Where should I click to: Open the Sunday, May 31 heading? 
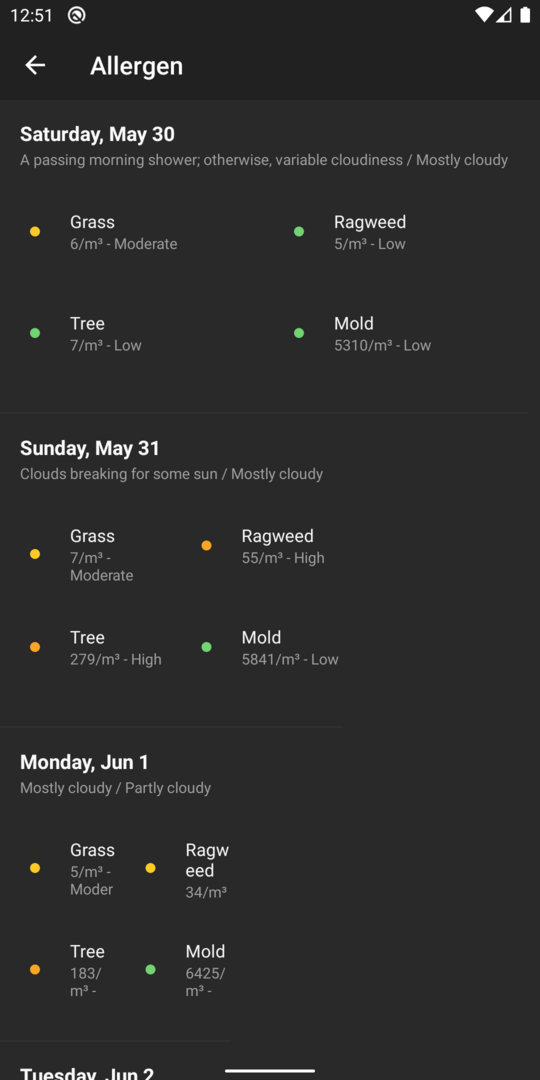coord(90,448)
